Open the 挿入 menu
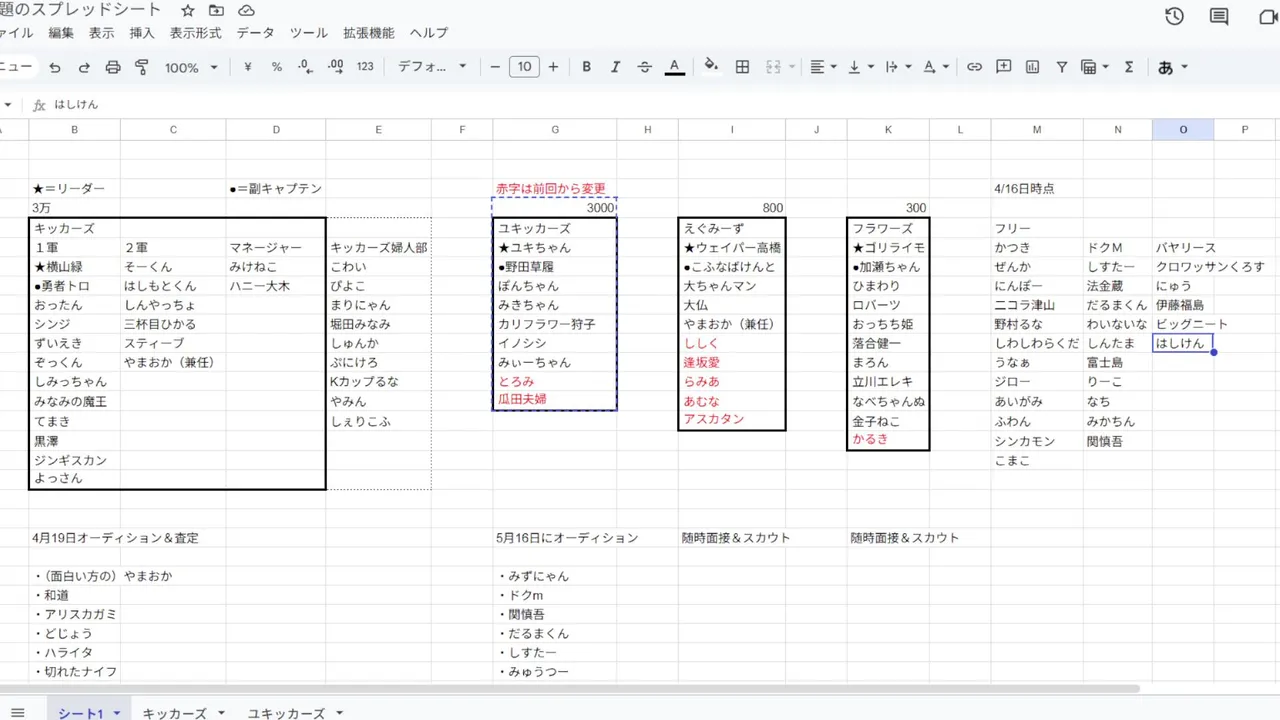This screenshot has height=720, width=1280. (x=142, y=33)
